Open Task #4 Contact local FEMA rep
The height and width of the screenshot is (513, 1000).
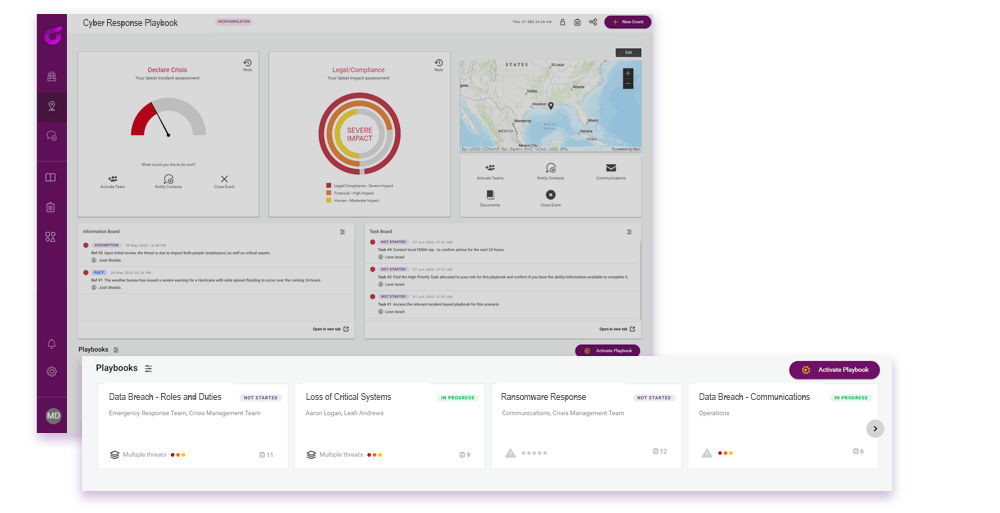tap(504, 249)
